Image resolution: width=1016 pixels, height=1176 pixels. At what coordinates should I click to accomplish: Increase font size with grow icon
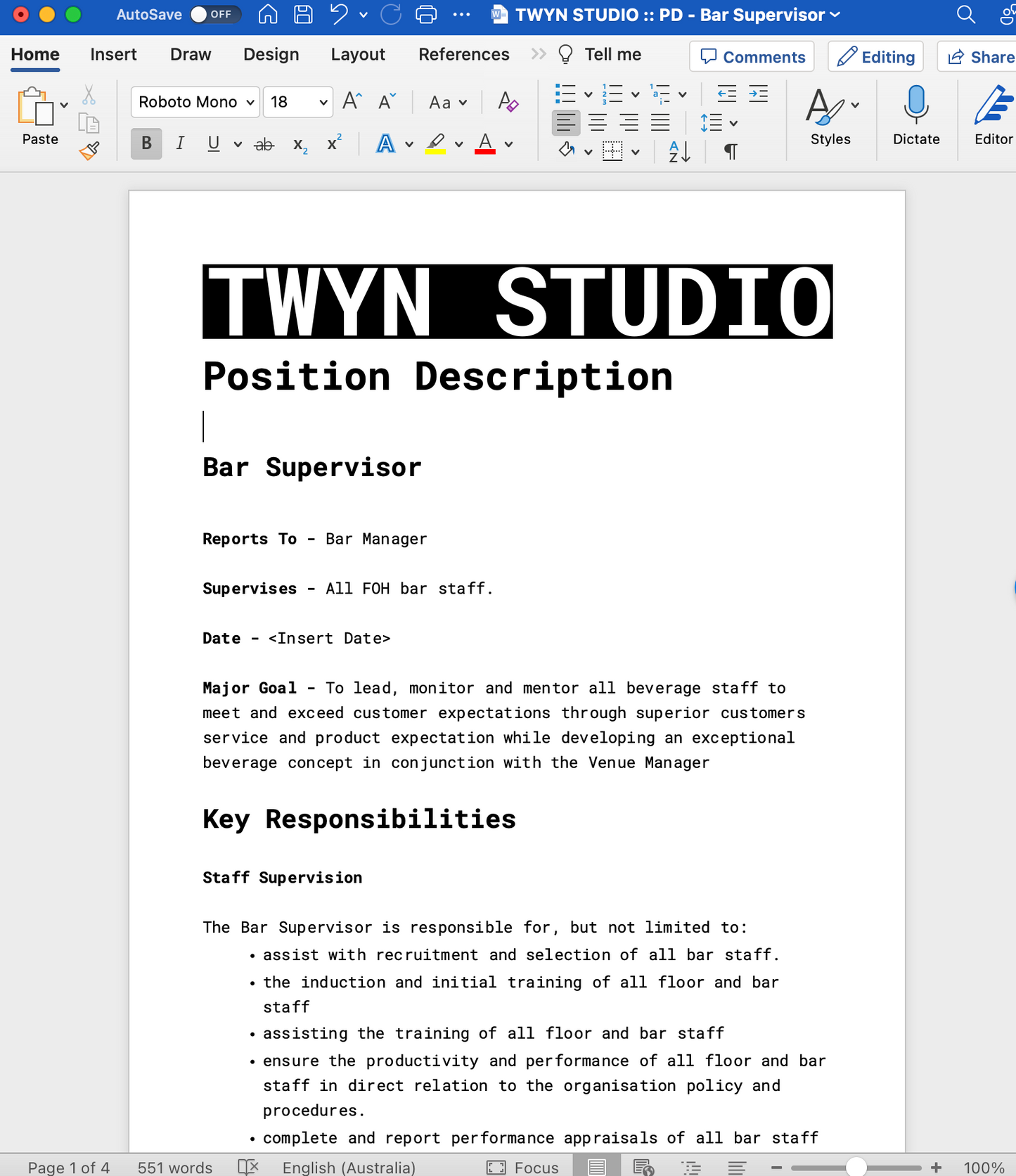click(x=352, y=102)
